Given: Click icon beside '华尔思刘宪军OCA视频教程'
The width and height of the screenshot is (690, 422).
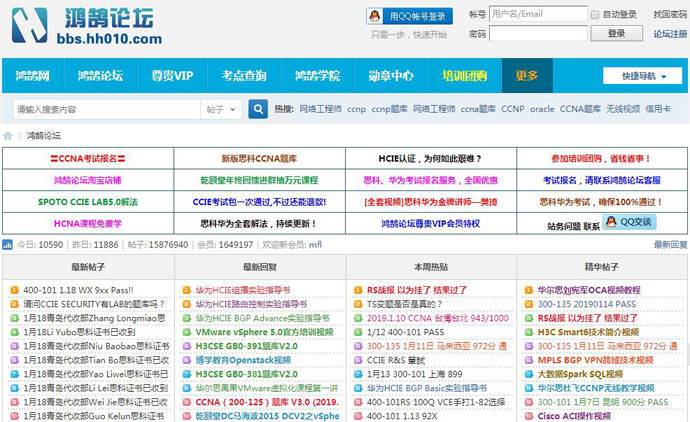Looking at the screenshot, I should click(529, 290).
